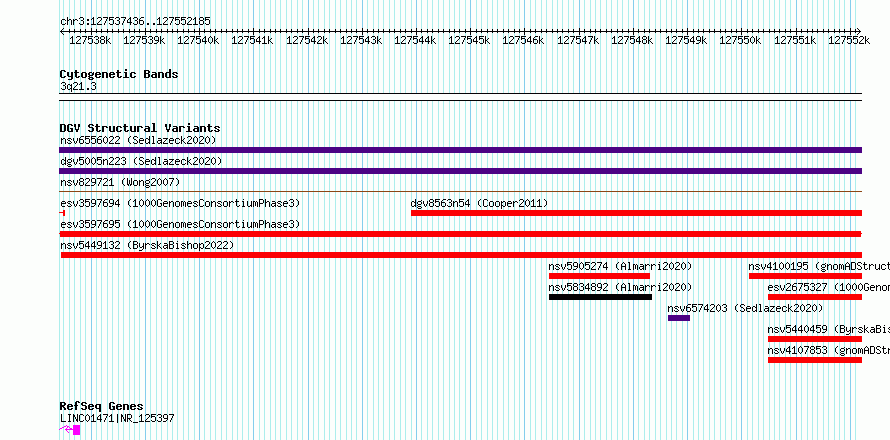Image resolution: width=890 pixels, height=440 pixels.
Task: Click nsv5449132 (ByrskaBishop2022) label
Action: pos(147,245)
